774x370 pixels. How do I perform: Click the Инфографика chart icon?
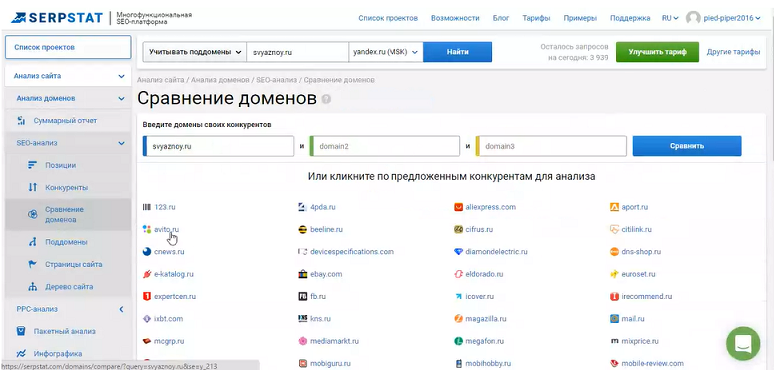(21, 353)
